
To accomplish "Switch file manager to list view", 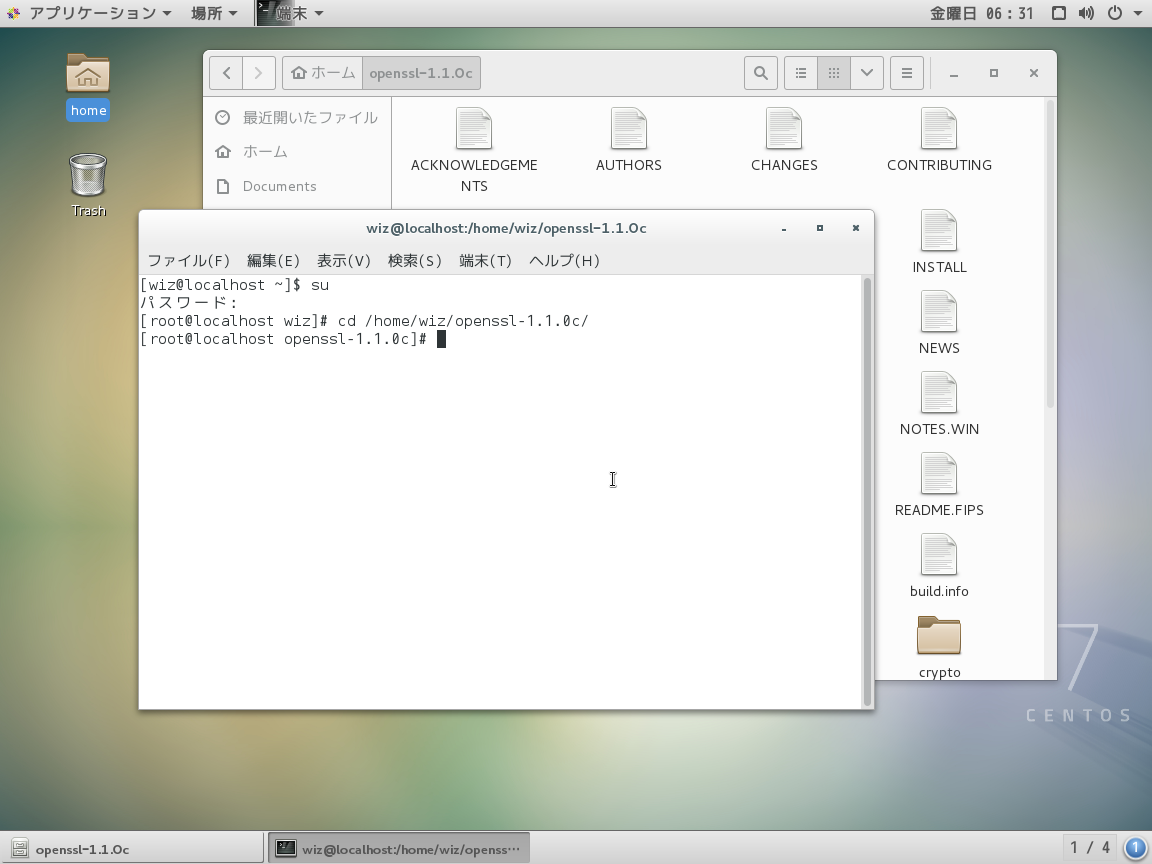I will (x=801, y=73).
